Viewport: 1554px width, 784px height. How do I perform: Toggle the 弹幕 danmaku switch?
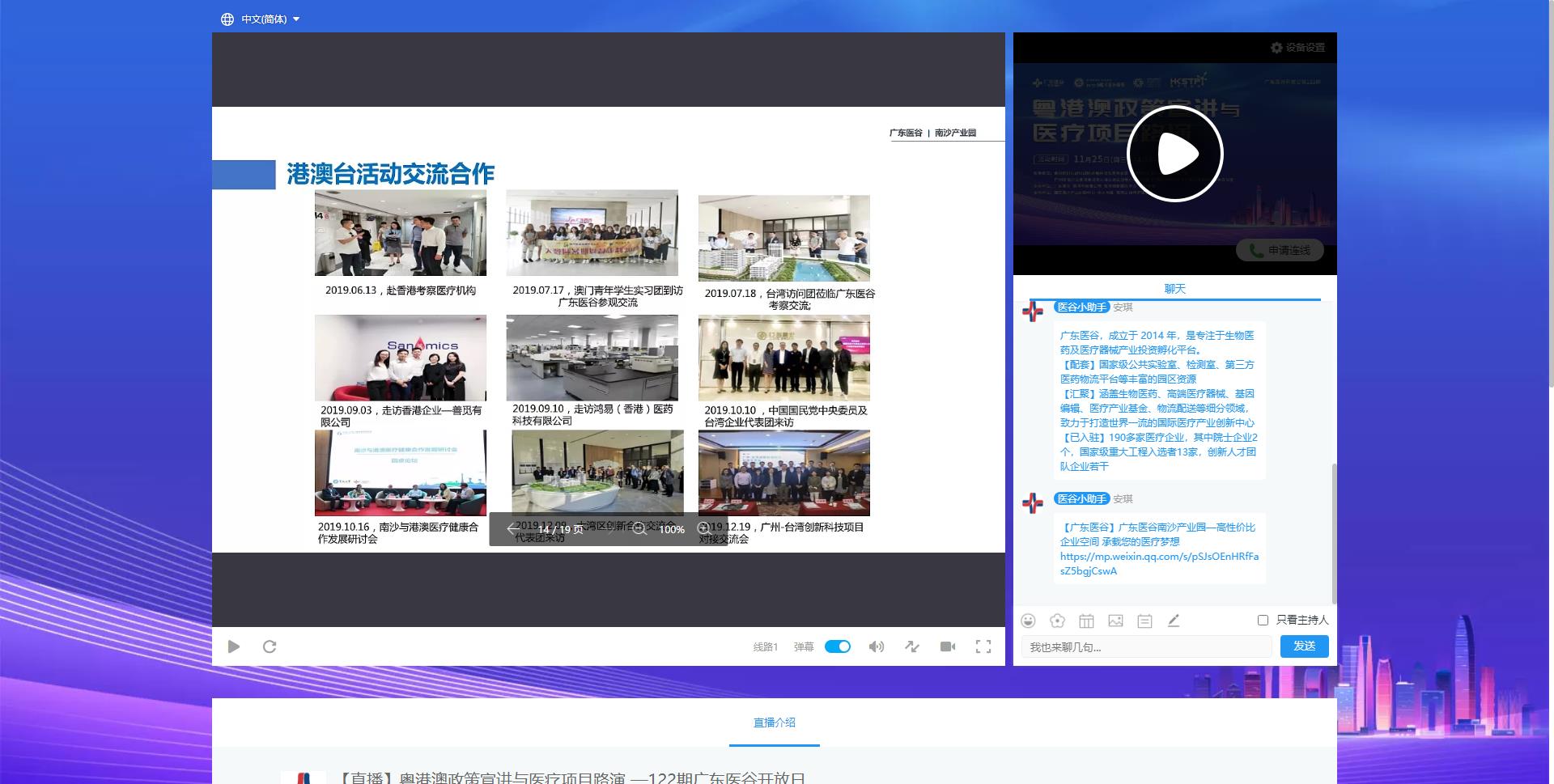[838, 646]
